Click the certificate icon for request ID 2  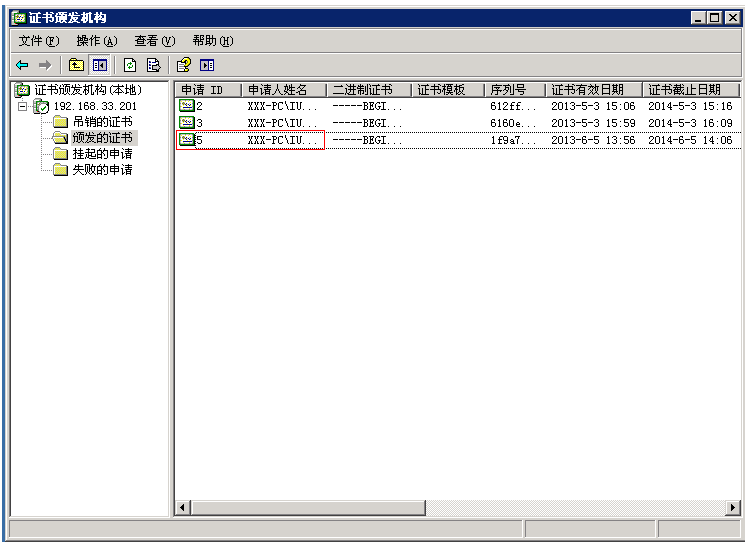[x=186, y=106]
